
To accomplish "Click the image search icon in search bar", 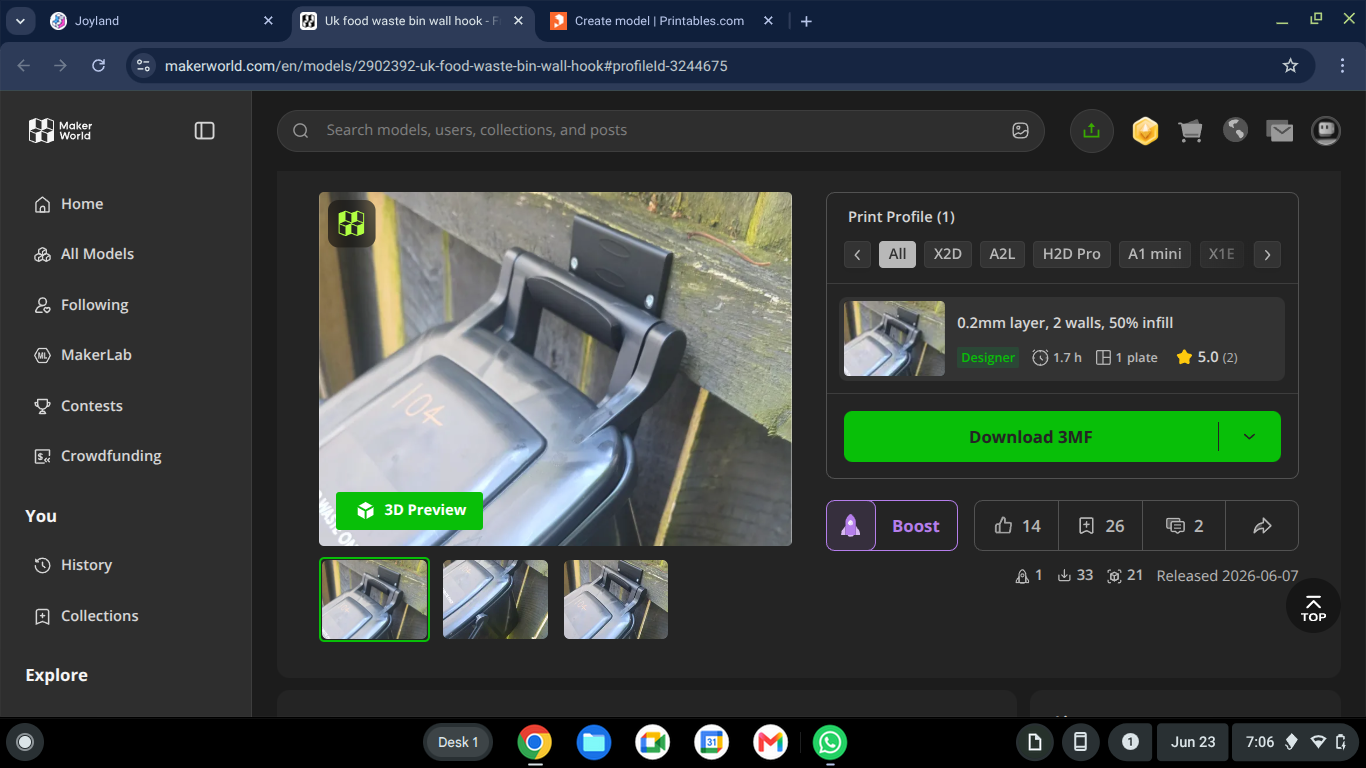I will pyautogui.click(x=1020, y=131).
